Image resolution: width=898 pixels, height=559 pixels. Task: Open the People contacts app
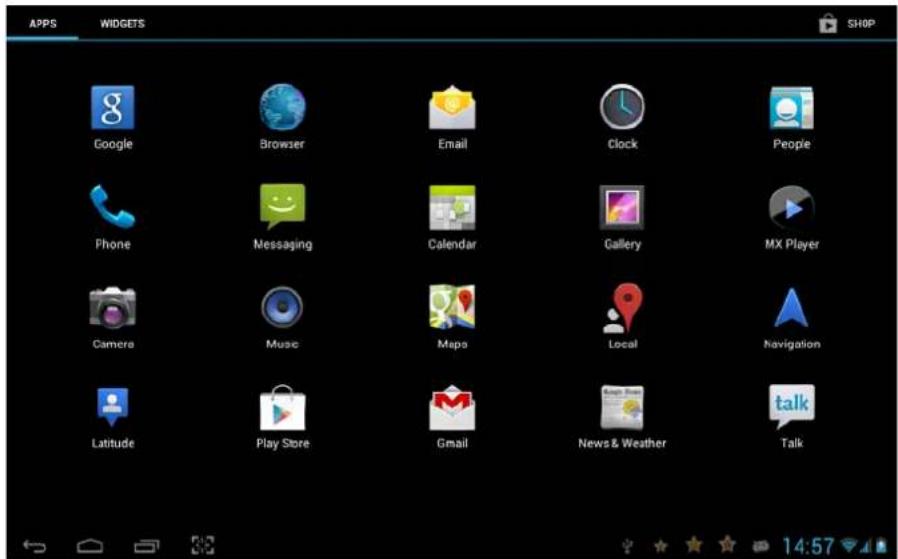(x=791, y=108)
